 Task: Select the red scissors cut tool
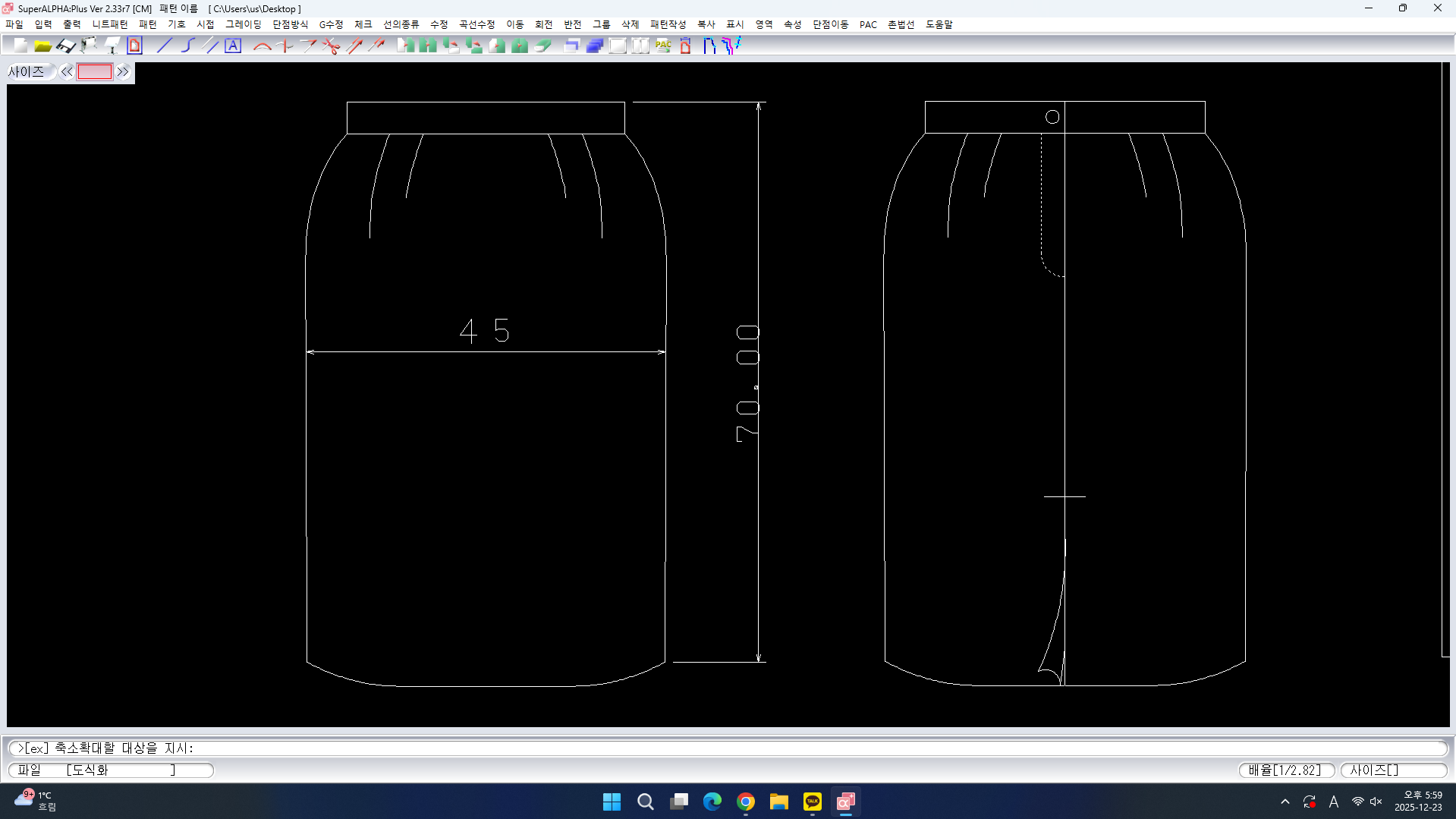click(331, 46)
